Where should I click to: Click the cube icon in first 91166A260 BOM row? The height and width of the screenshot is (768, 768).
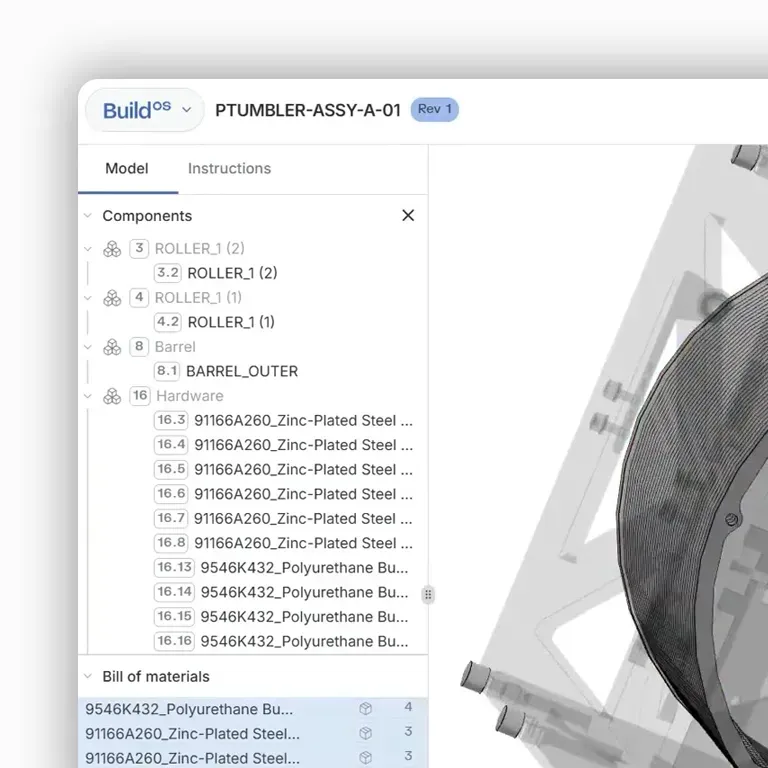click(x=366, y=733)
